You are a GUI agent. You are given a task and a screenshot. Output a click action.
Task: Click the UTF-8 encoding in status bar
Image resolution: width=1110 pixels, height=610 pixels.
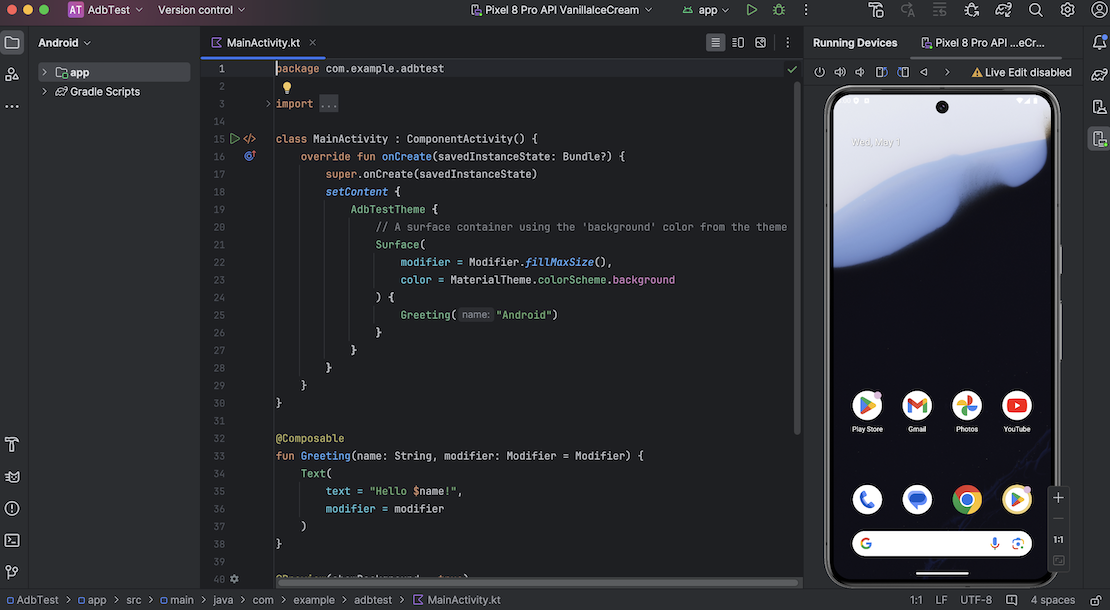(x=976, y=600)
